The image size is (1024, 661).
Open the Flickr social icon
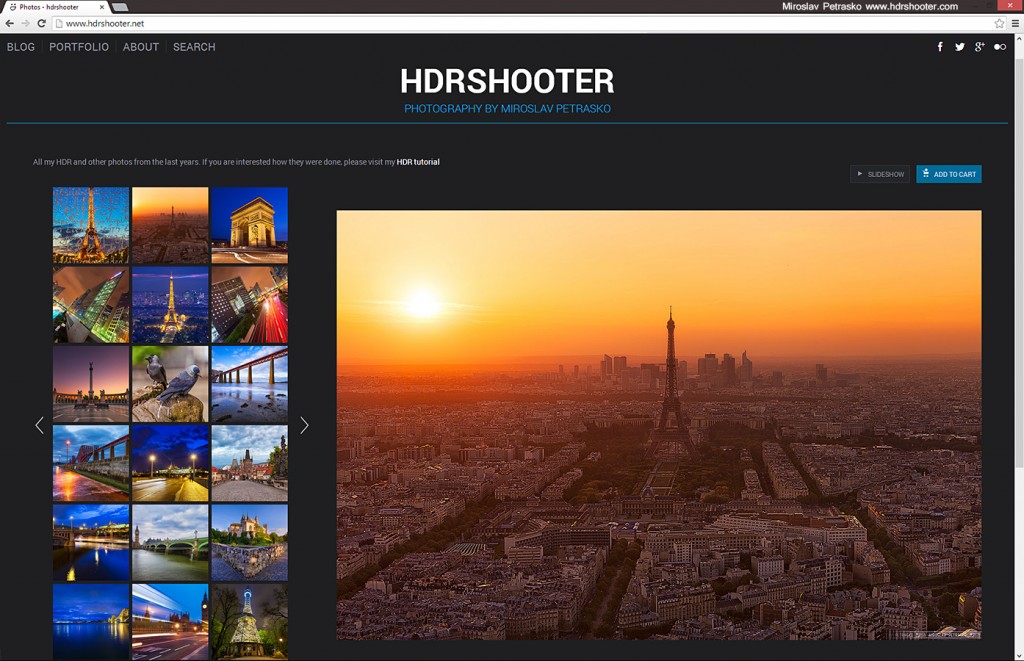point(1000,47)
